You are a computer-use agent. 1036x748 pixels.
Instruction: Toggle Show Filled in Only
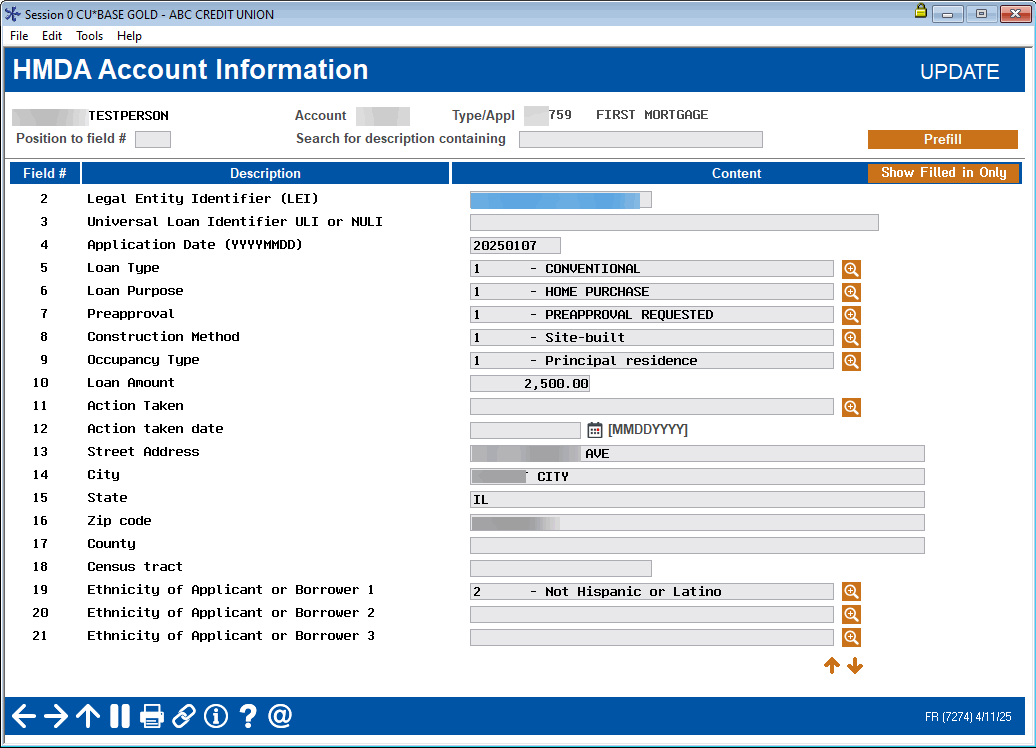942,172
